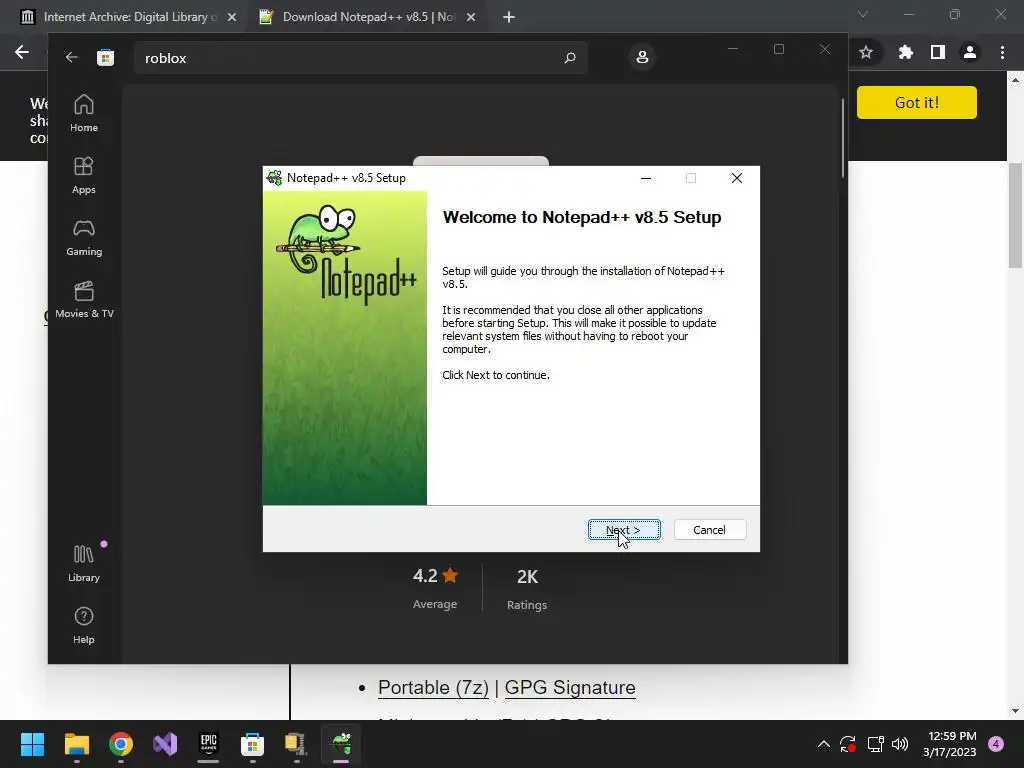This screenshot has width=1024, height=768.
Task: Open Library in Microsoft Store sidebar
Action: pyautogui.click(x=84, y=563)
